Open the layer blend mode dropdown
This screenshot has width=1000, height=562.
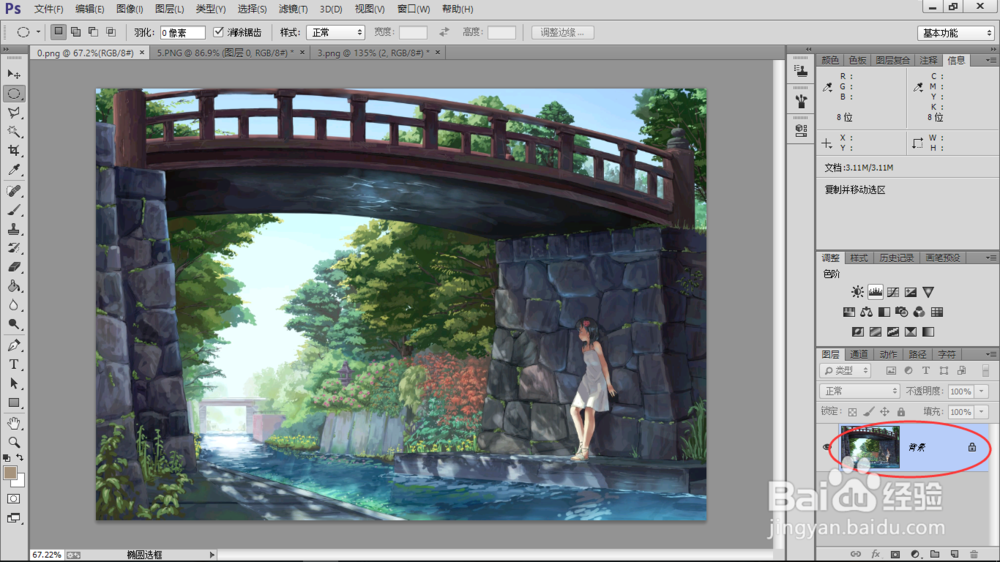tap(859, 391)
